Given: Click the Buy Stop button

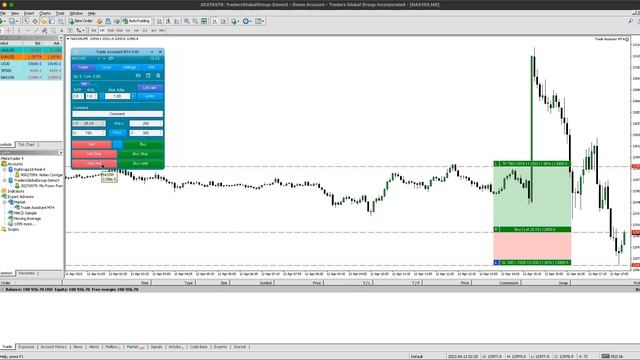Looking at the screenshot, I should (140, 154).
